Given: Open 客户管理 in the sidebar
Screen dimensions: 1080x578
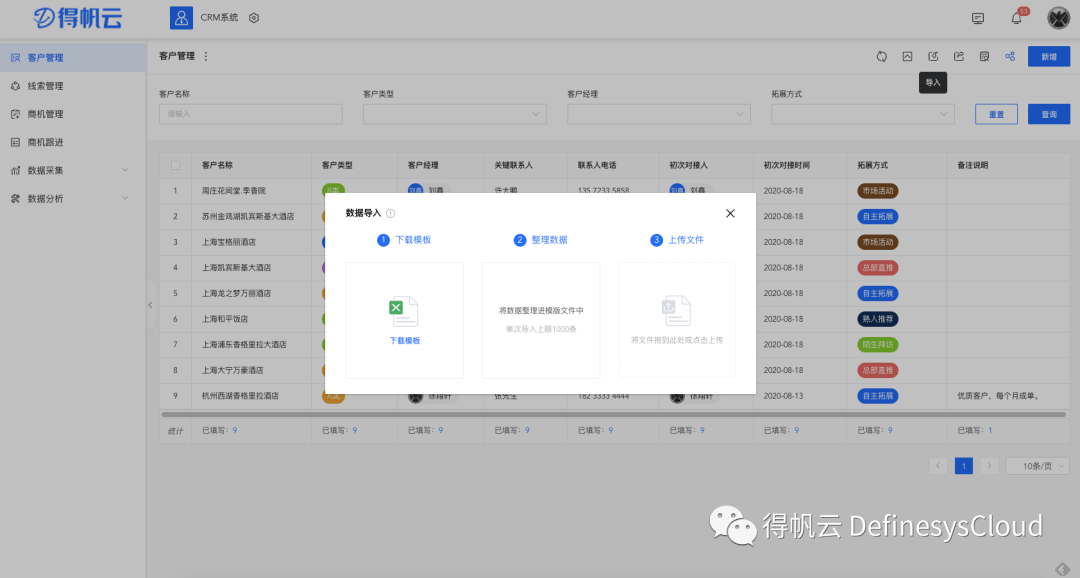Looking at the screenshot, I should point(72,58).
